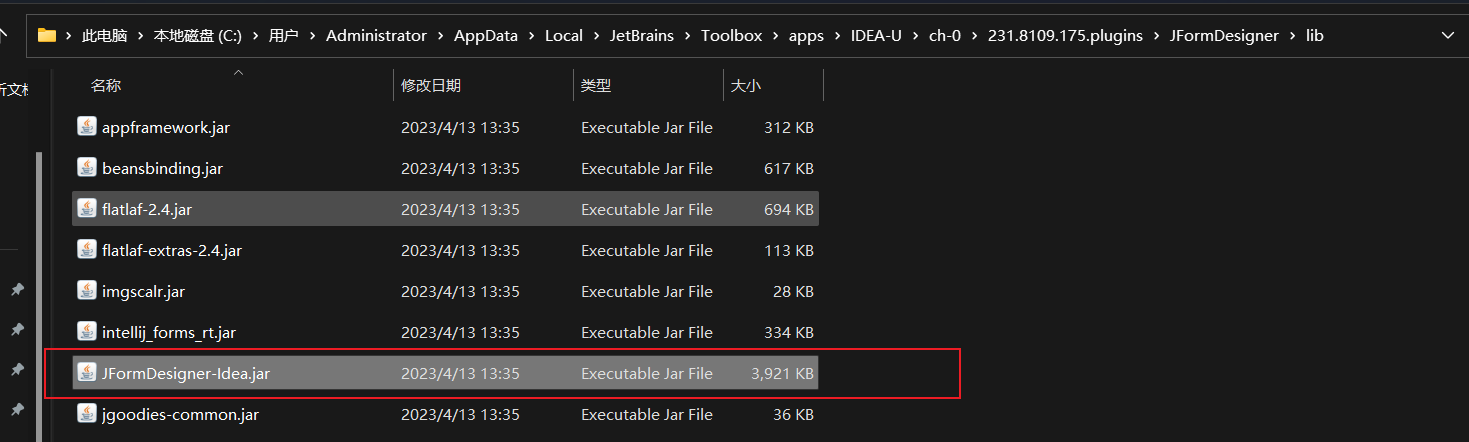
Task: Click type cell of imgscalr.jar row
Action: tap(647, 292)
